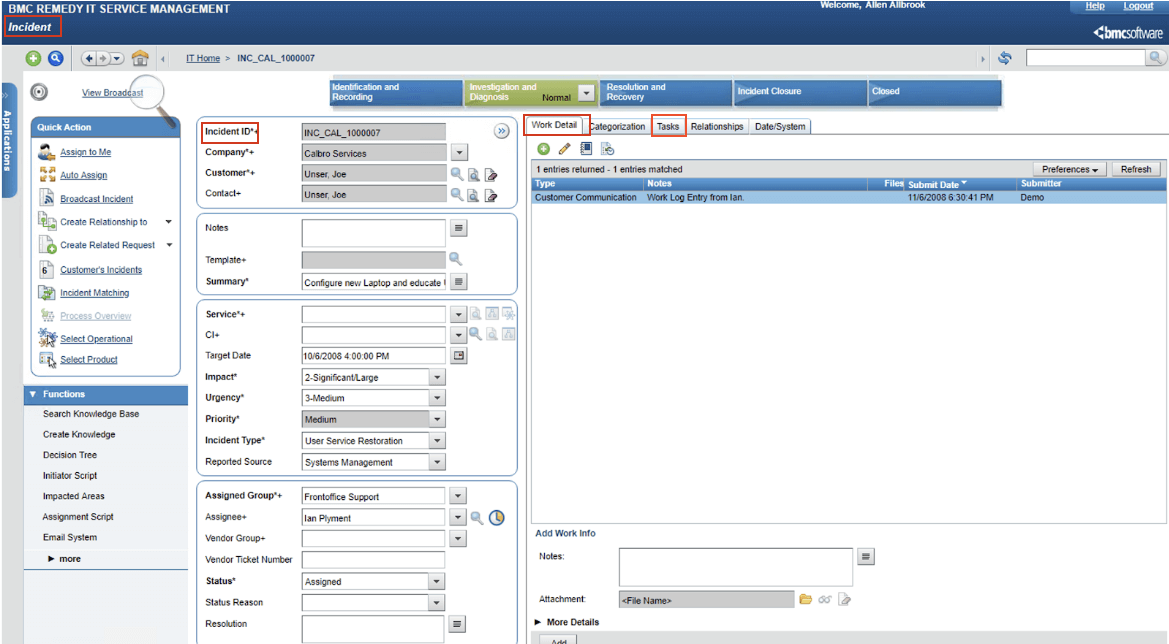Viewport: 1169px width, 644px height.
Task: Click the Decision Tree function
Action: [70, 455]
